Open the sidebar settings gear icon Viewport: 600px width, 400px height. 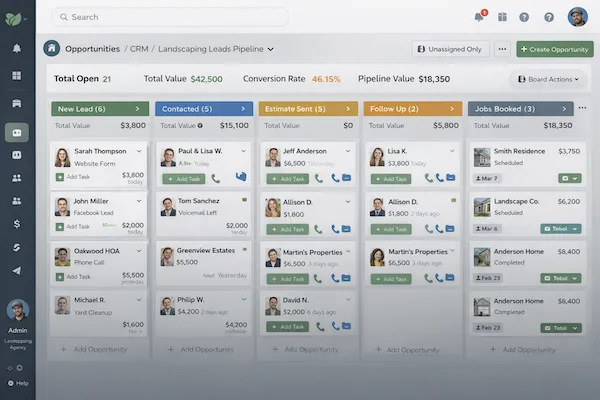(20, 367)
